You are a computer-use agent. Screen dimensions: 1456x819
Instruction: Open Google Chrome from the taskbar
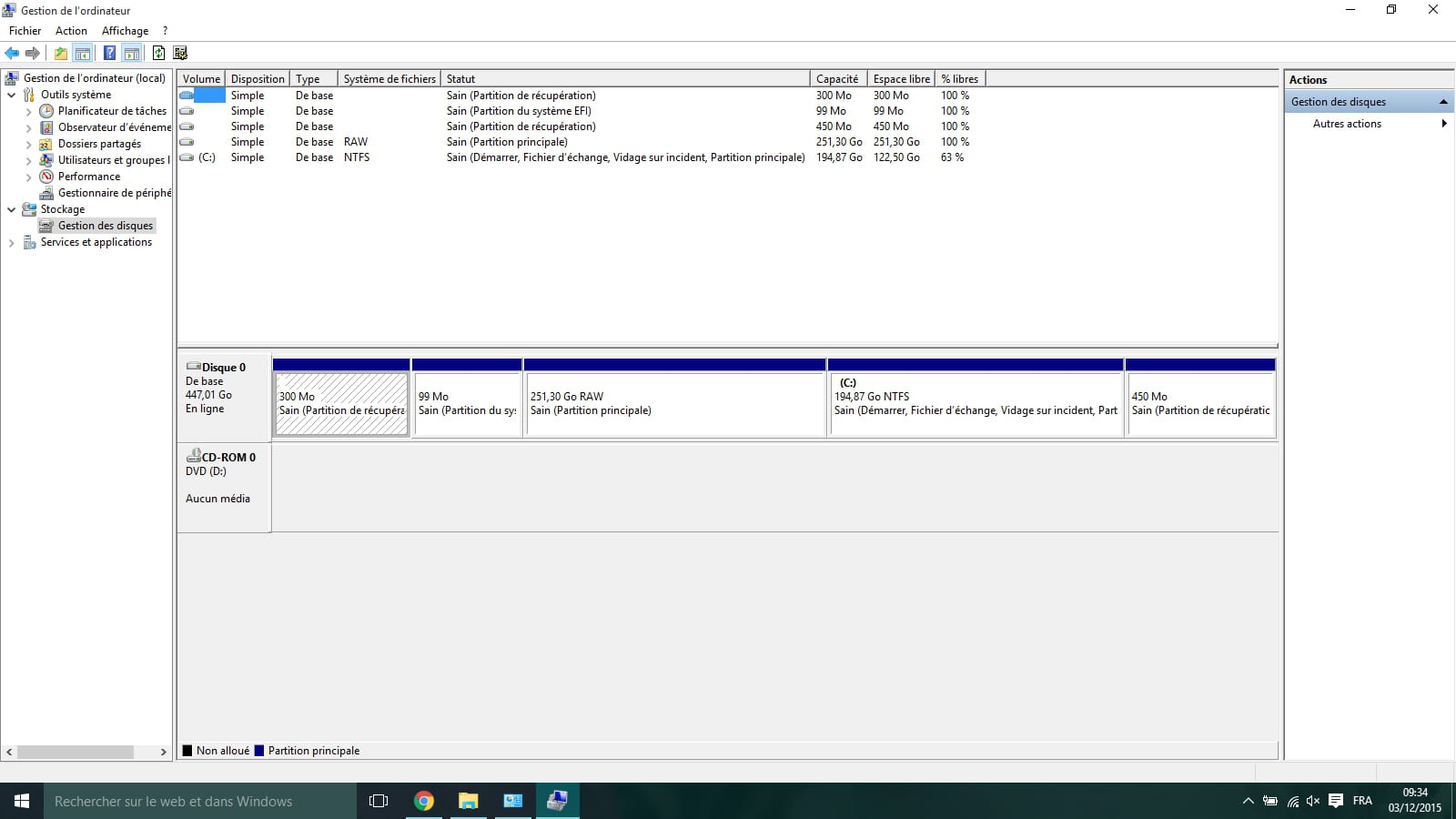tap(424, 801)
